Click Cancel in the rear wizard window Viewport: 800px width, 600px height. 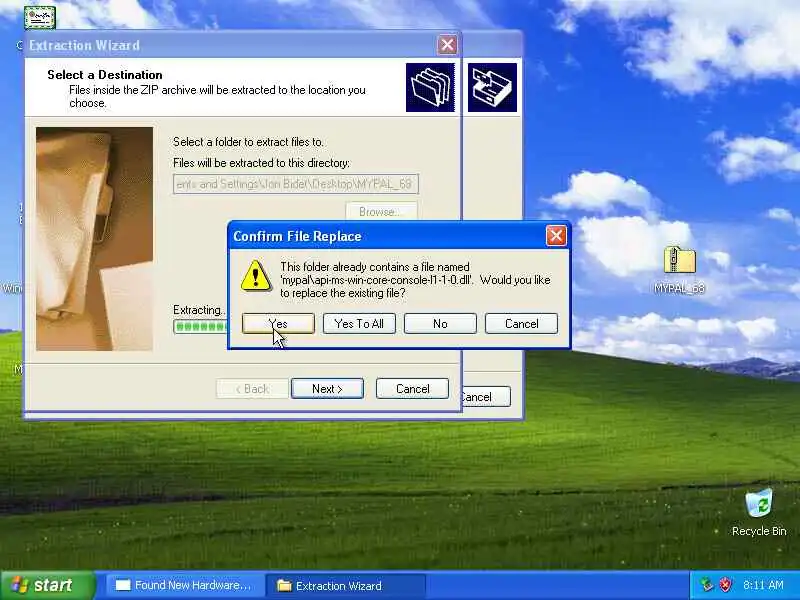tap(485, 396)
